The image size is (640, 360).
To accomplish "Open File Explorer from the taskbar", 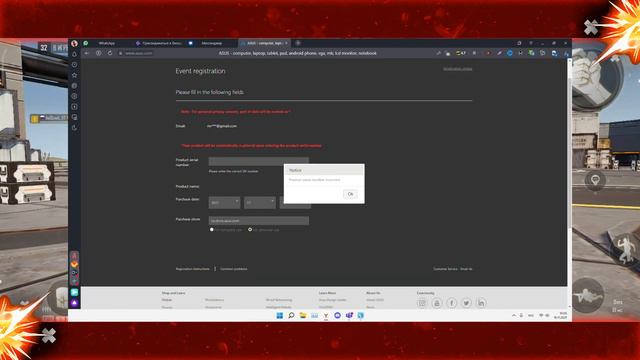I will coord(303,316).
